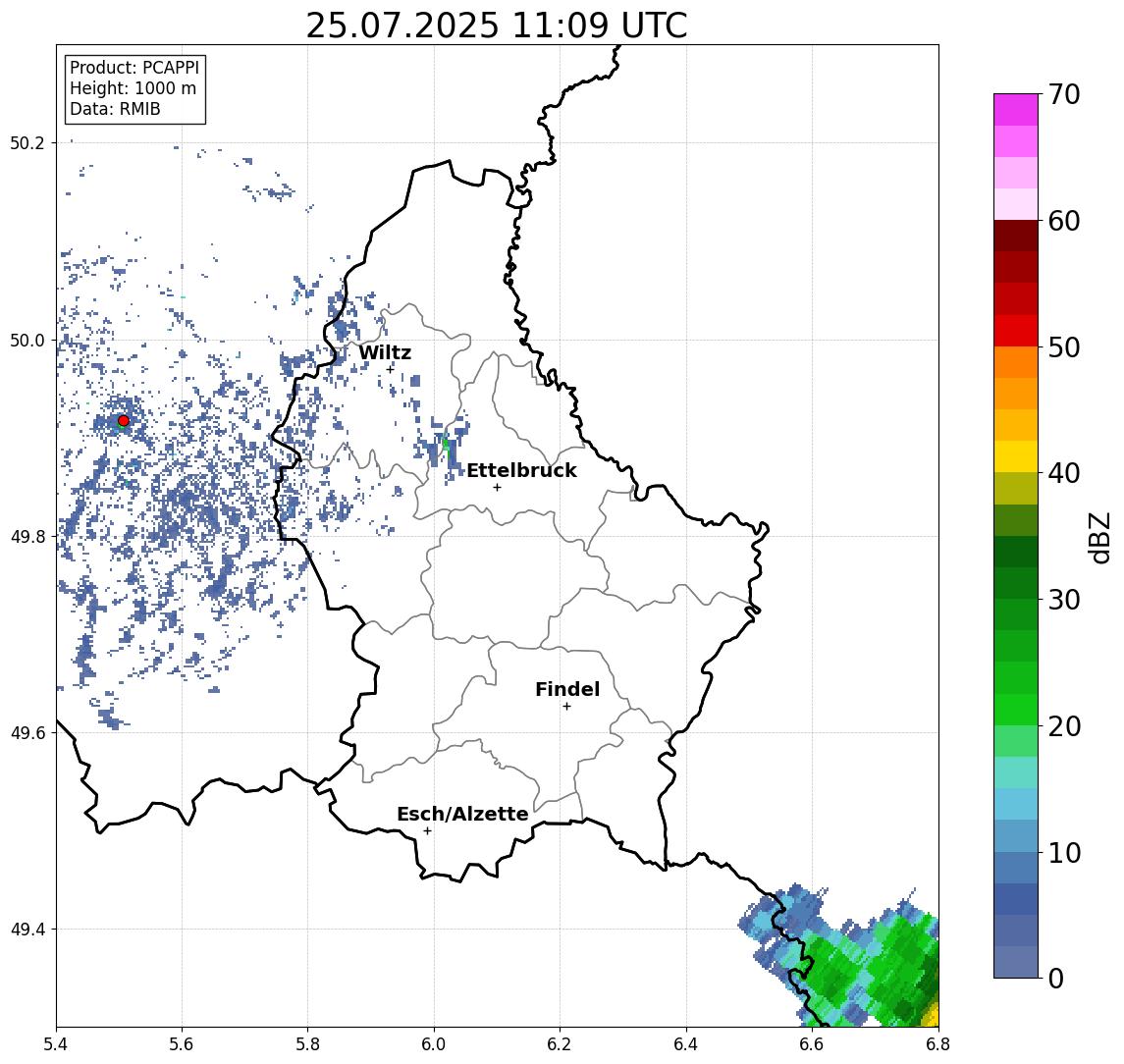Click the colorbar tick label 60
Viewport: 1124px width, 1064px height.
[x=1064, y=221]
